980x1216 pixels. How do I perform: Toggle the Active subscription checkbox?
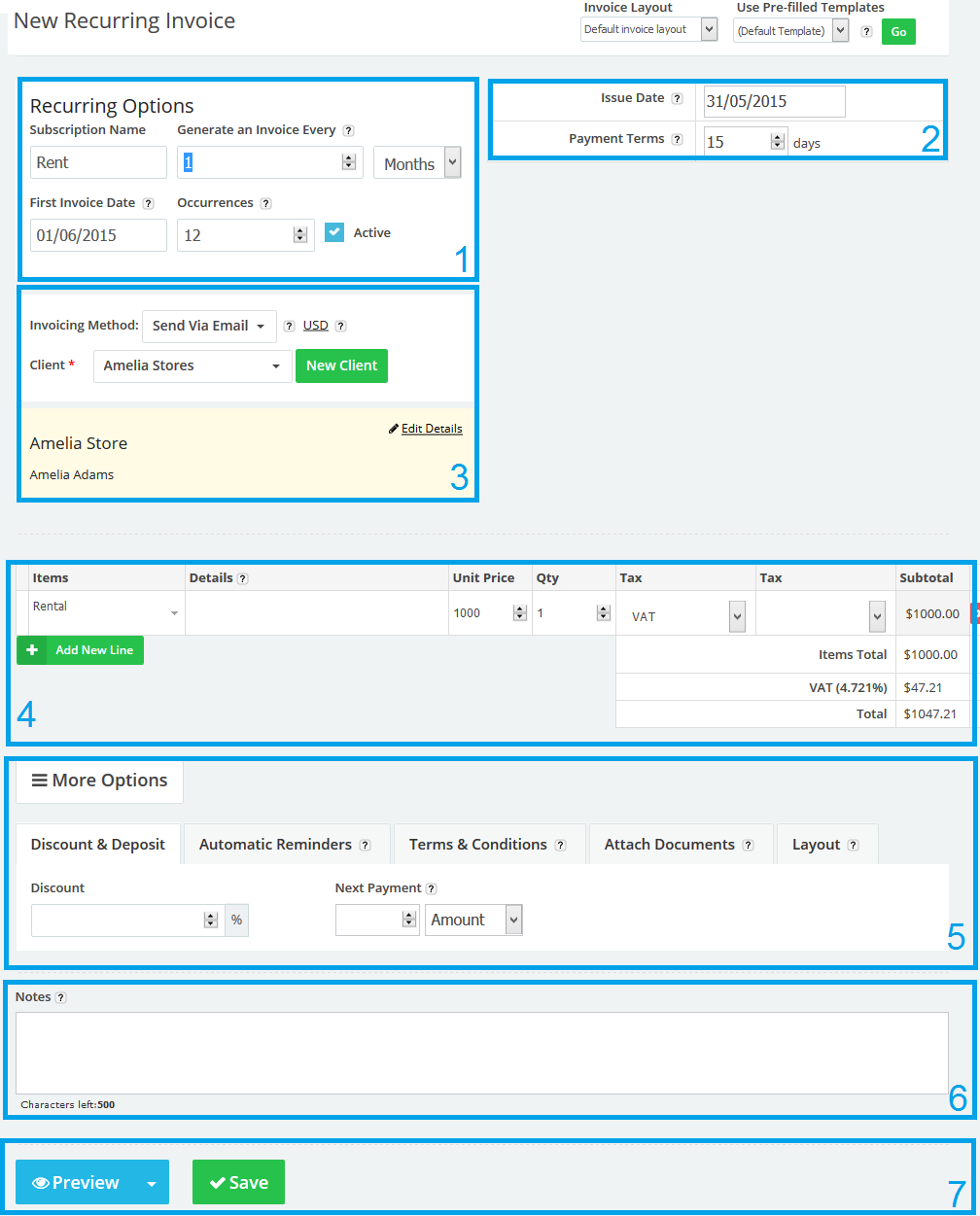334,232
